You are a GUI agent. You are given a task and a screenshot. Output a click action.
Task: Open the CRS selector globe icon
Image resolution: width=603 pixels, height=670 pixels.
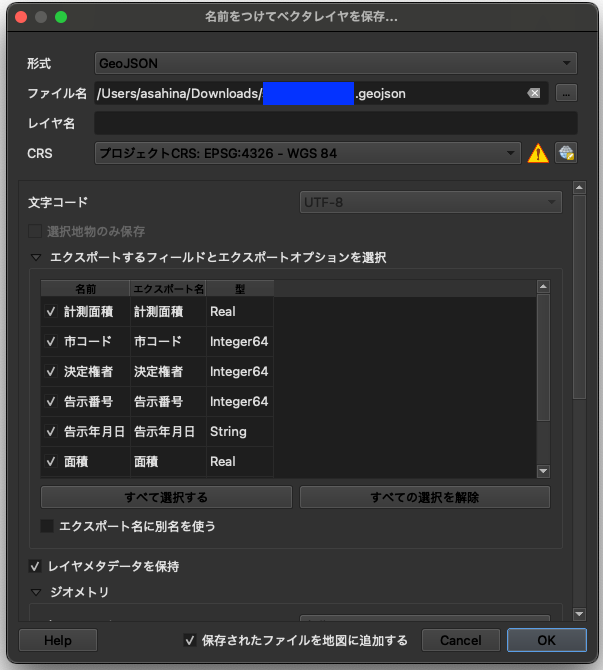(x=566, y=153)
